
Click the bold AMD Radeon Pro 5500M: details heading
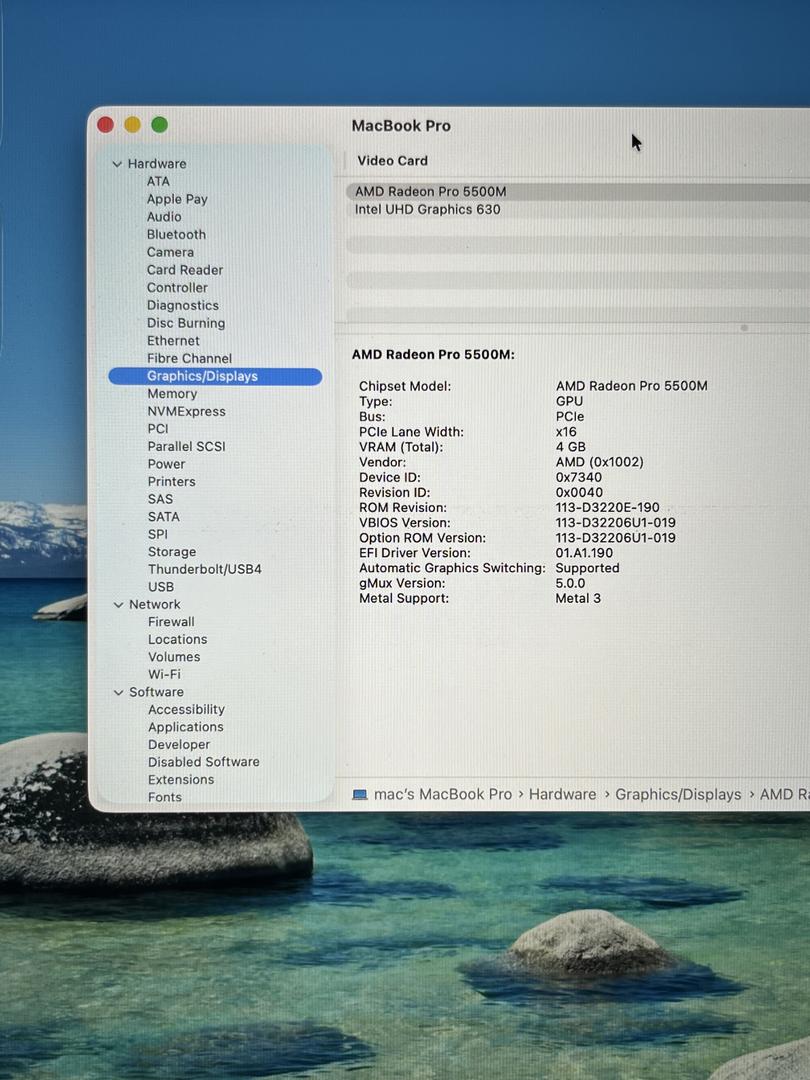[x=433, y=355]
